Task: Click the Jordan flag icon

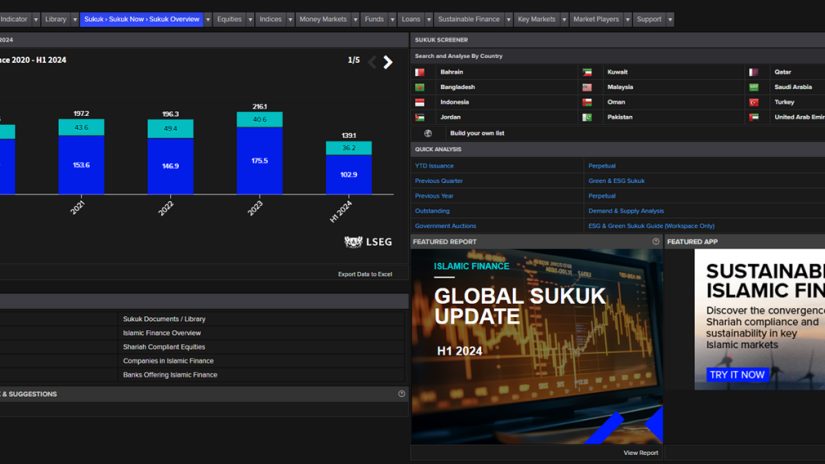Action: (x=419, y=117)
